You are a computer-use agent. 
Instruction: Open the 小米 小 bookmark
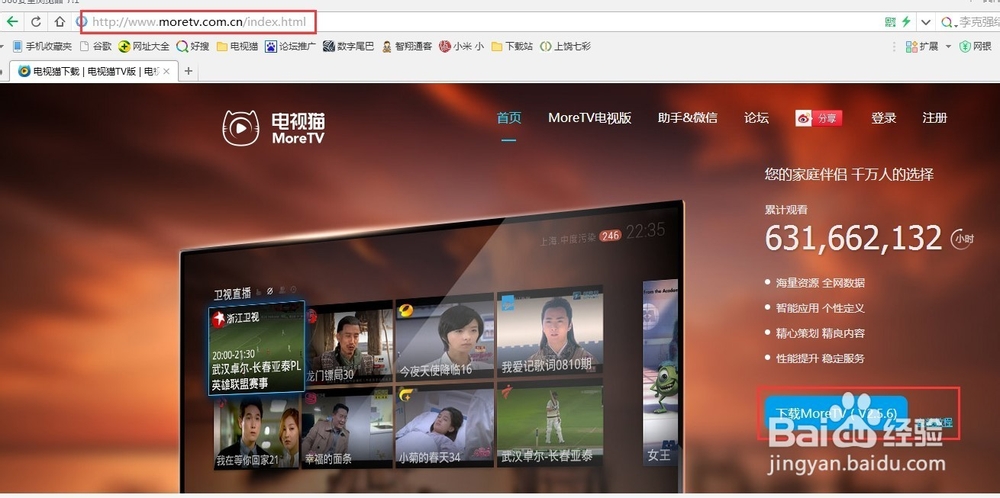coord(462,46)
